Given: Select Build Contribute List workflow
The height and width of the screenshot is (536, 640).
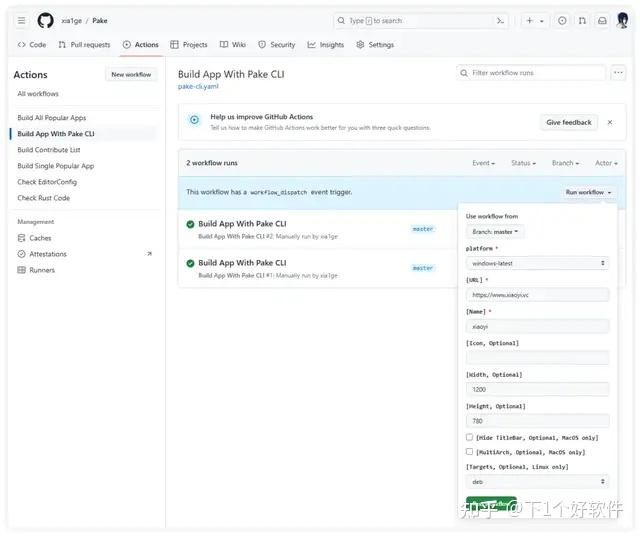Looking at the screenshot, I should click(x=49, y=150).
